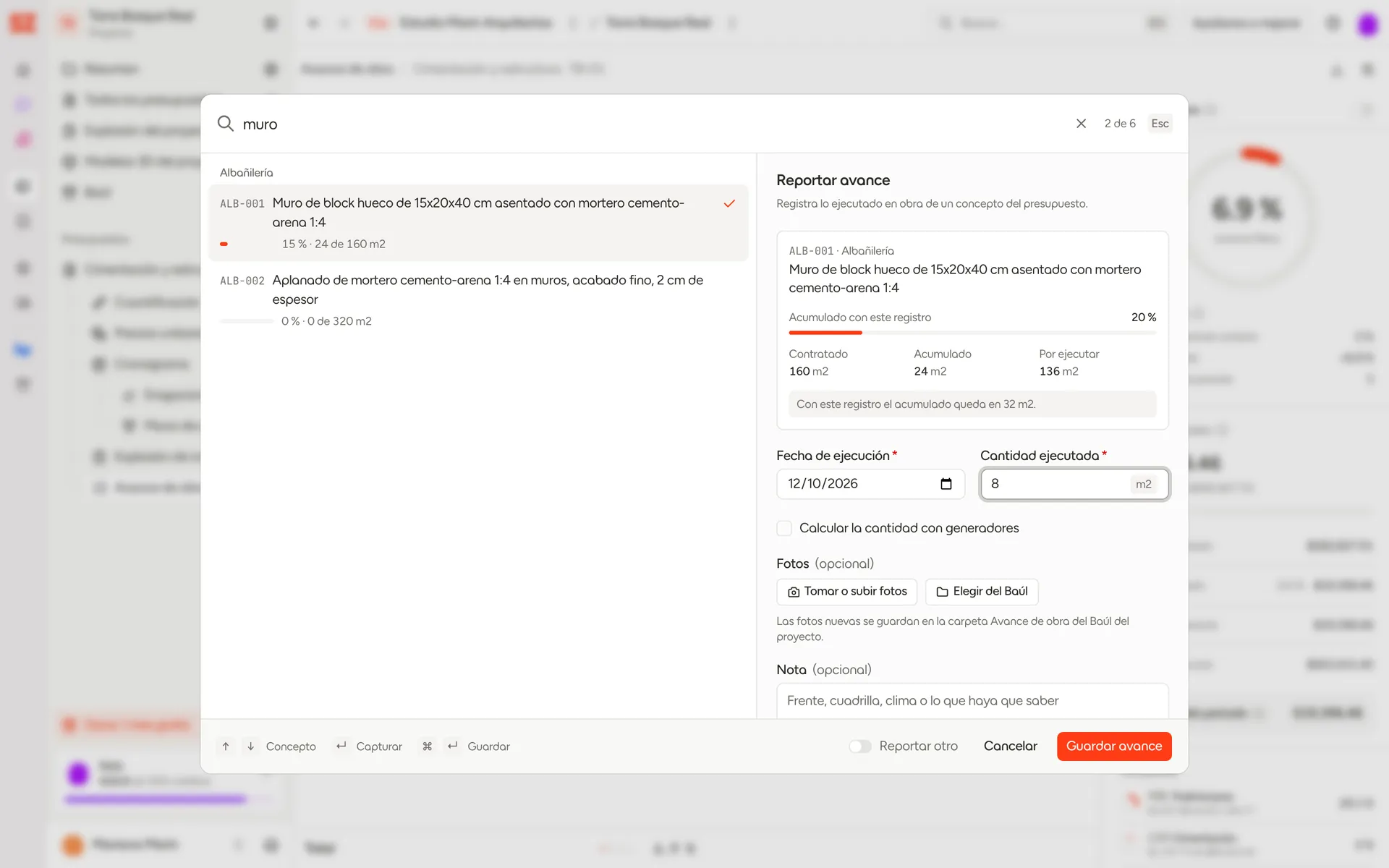This screenshot has width=1389, height=868.
Task: Click the search magnifier icon
Action: pos(226,124)
